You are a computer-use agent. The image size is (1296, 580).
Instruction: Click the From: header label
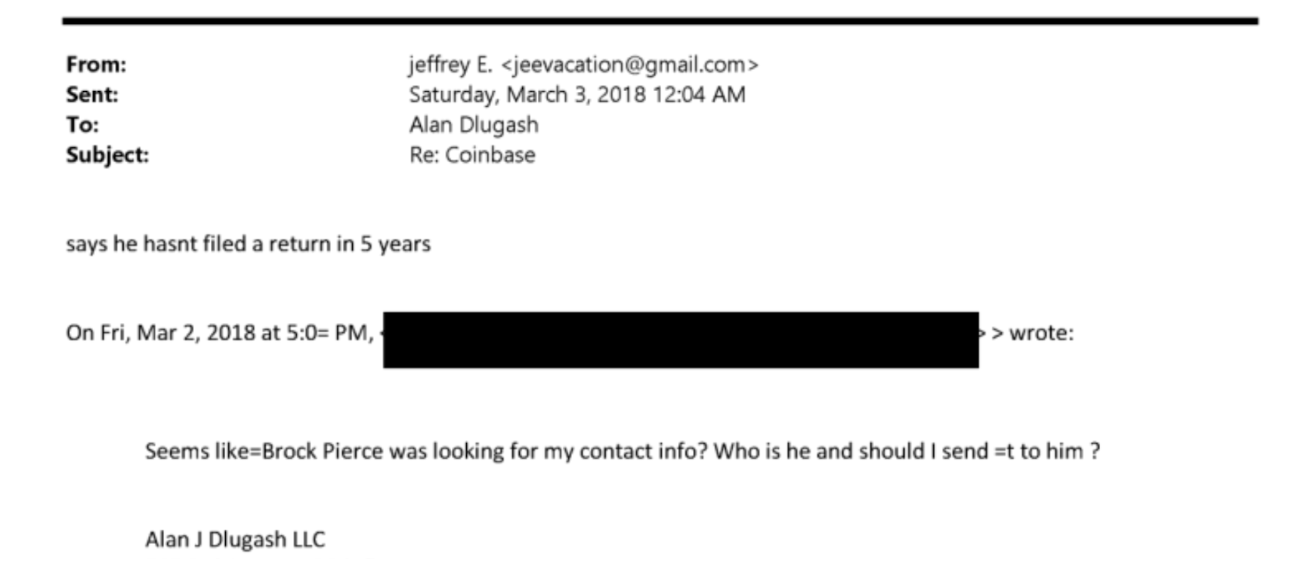pos(96,65)
